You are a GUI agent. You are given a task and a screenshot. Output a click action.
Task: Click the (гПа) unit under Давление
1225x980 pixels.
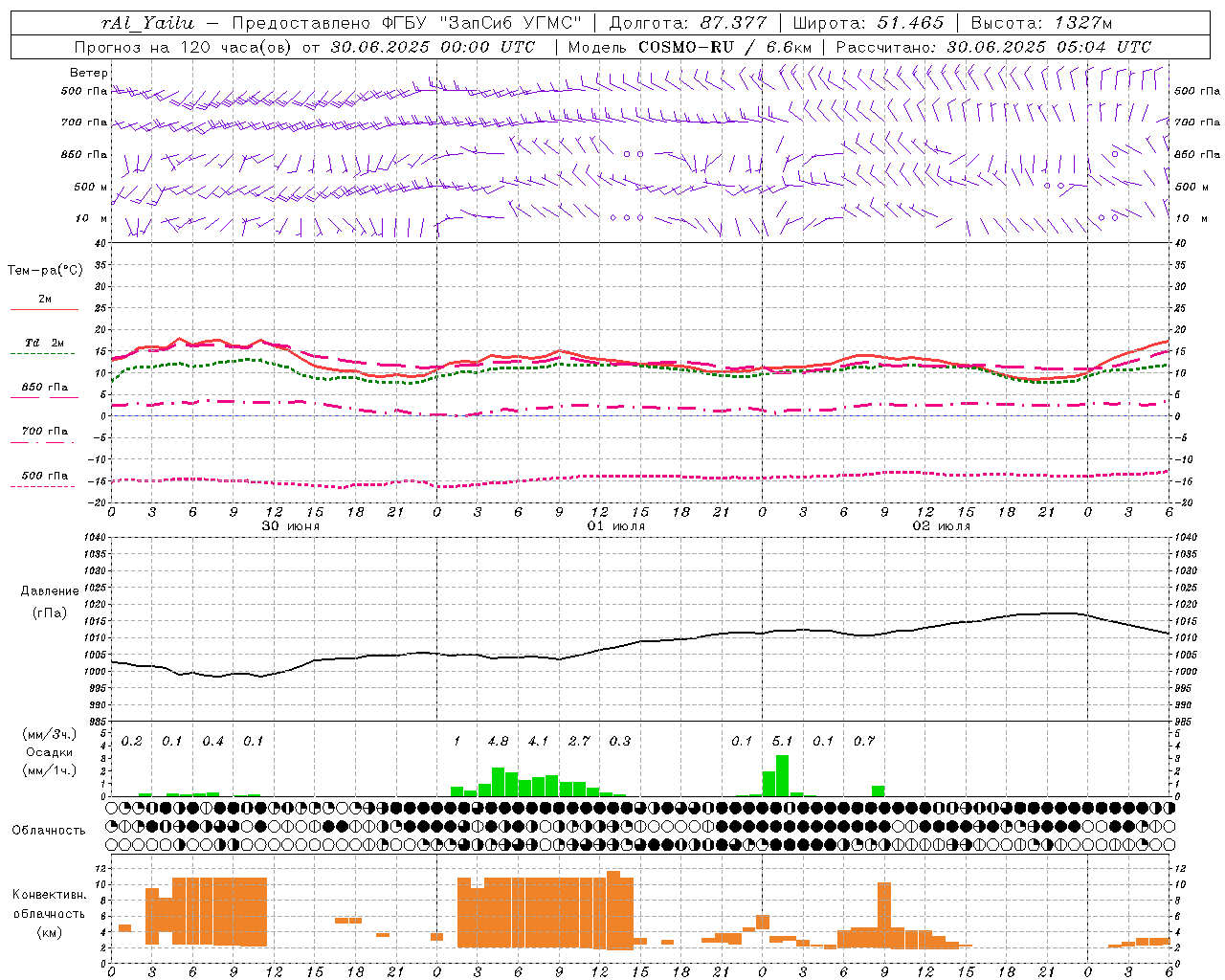[50, 613]
